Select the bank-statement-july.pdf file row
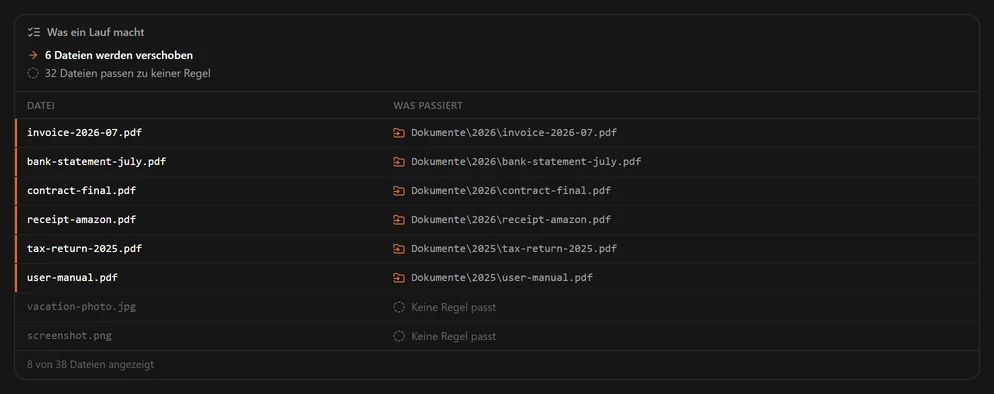The image size is (994, 394). point(497,162)
